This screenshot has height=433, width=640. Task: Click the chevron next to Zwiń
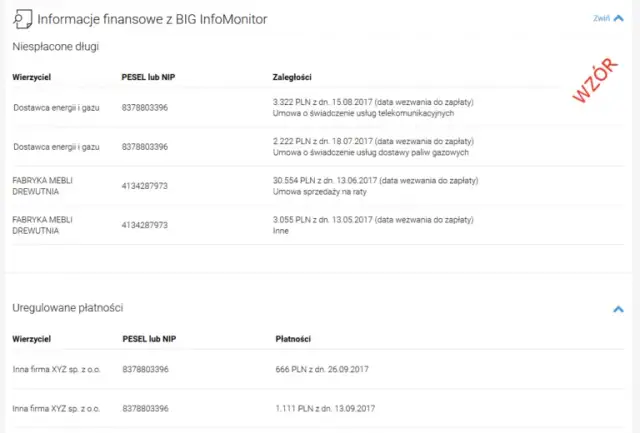pyautogui.click(x=619, y=18)
